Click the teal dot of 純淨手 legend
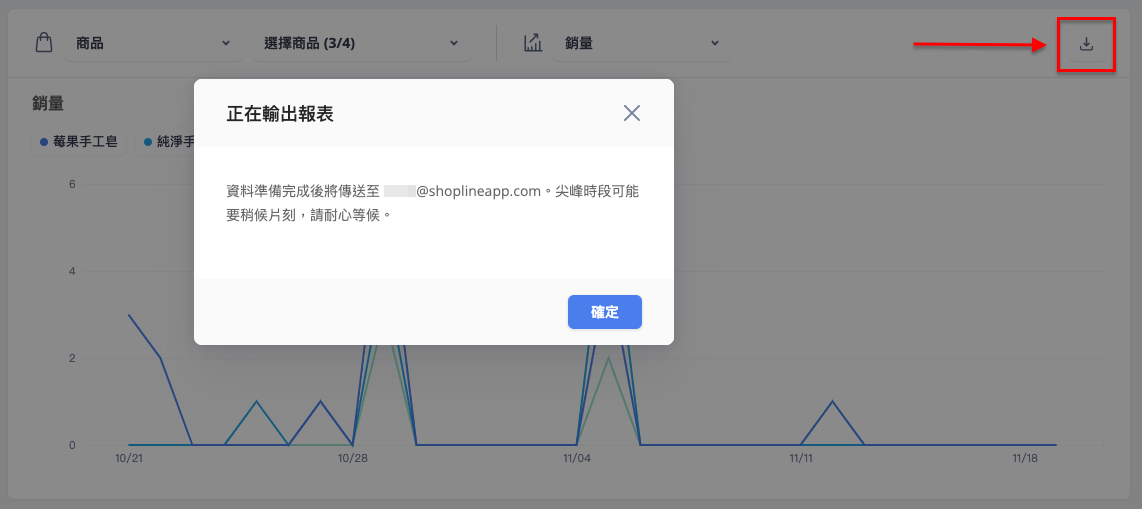 148,143
